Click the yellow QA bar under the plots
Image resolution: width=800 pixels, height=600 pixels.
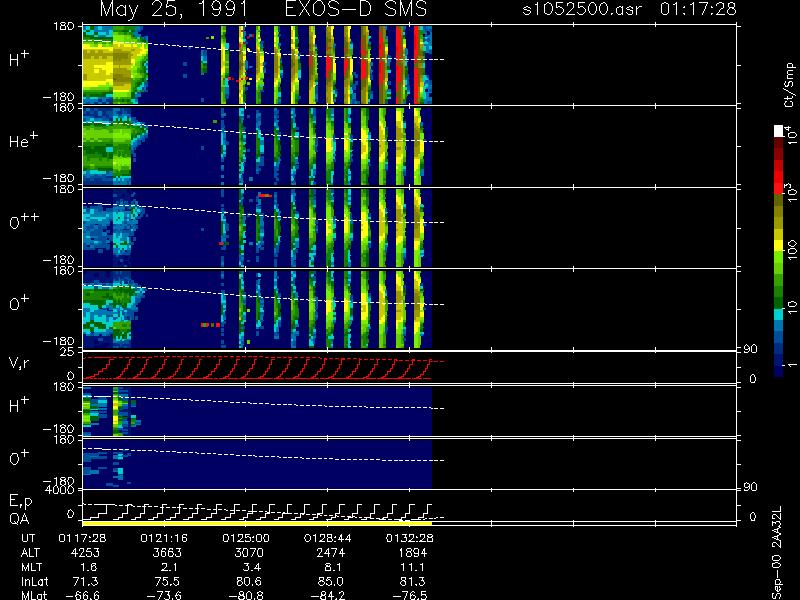click(x=257, y=523)
